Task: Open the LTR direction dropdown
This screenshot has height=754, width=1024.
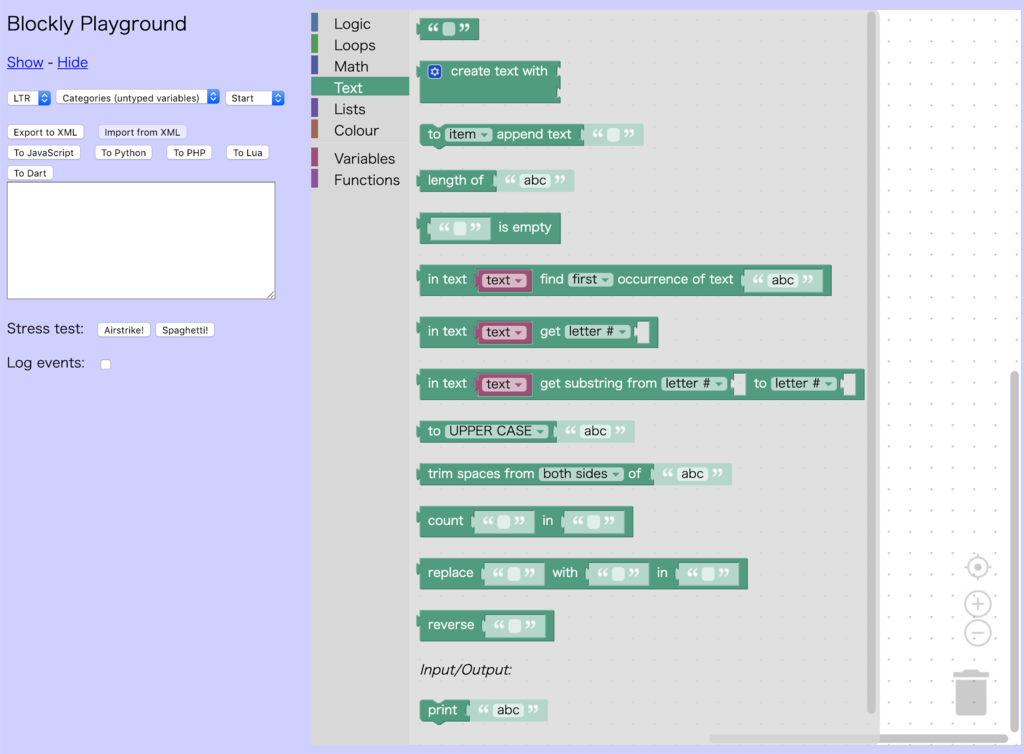Action: [28, 99]
